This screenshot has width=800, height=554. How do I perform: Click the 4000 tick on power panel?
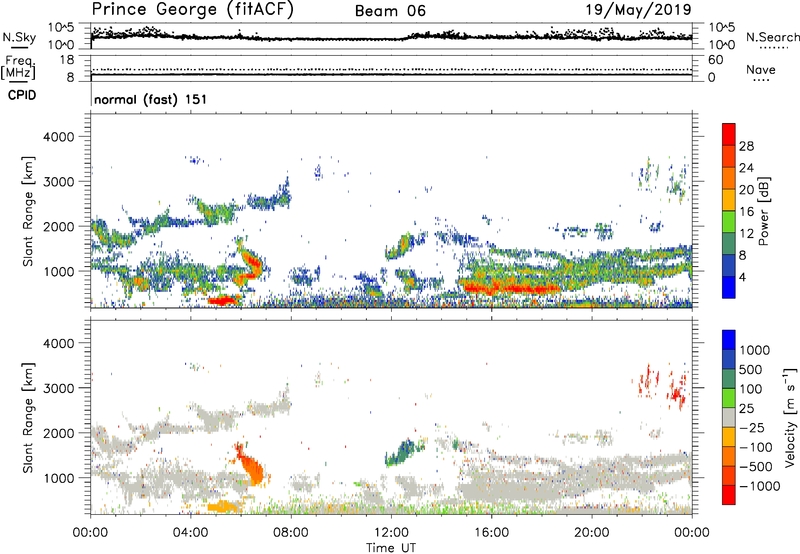pyautogui.click(x=59, y=137)
